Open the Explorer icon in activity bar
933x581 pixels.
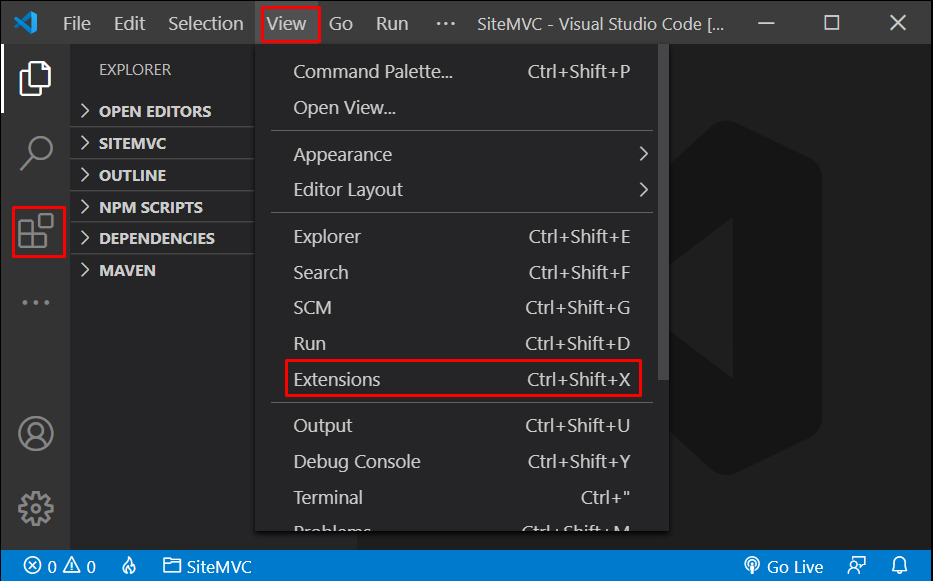click(x=36, y=78)
